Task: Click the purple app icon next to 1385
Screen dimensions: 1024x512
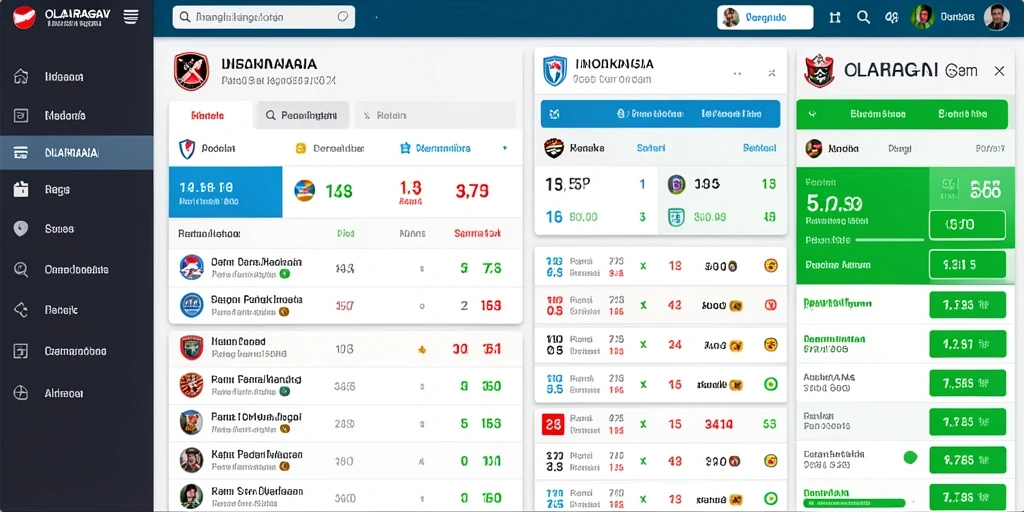Action: 677,185
